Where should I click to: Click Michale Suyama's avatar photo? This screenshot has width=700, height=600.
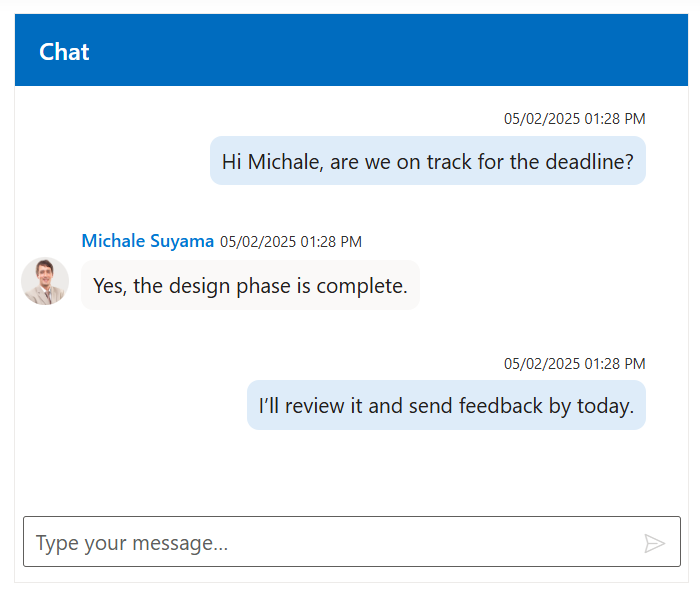[45, 281]
